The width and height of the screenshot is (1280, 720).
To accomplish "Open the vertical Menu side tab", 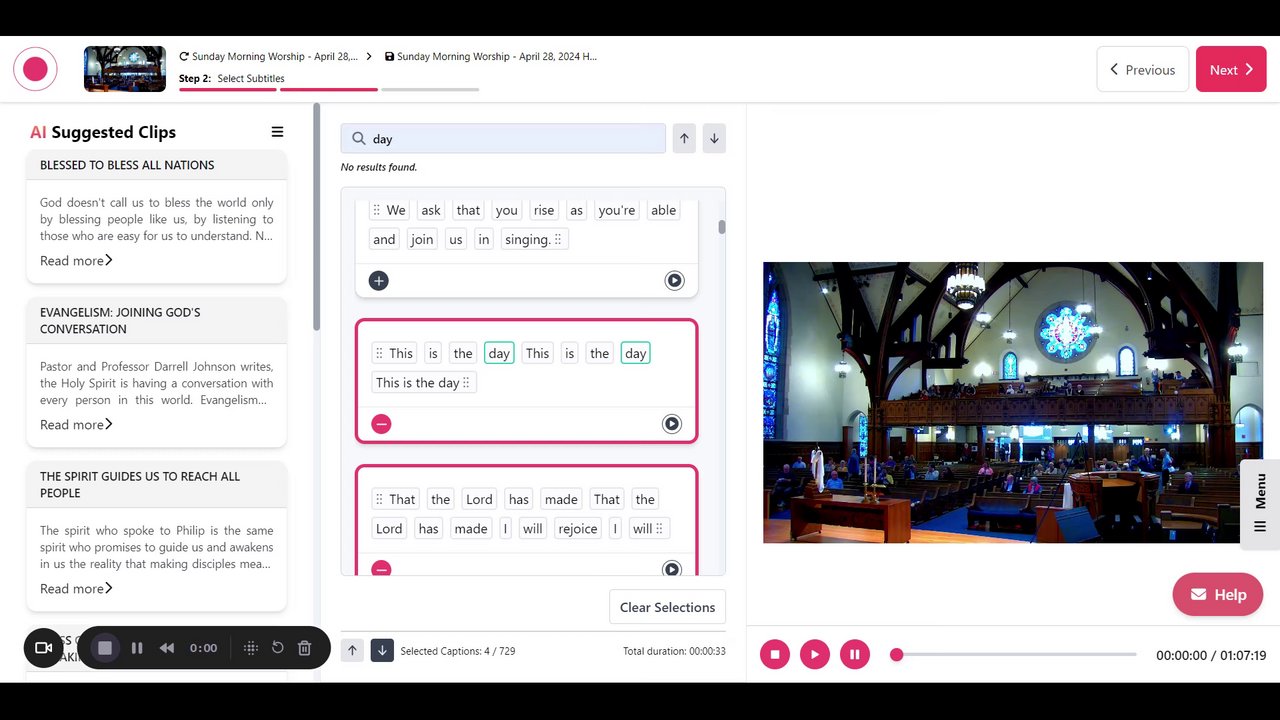I will coord(1260,504).
